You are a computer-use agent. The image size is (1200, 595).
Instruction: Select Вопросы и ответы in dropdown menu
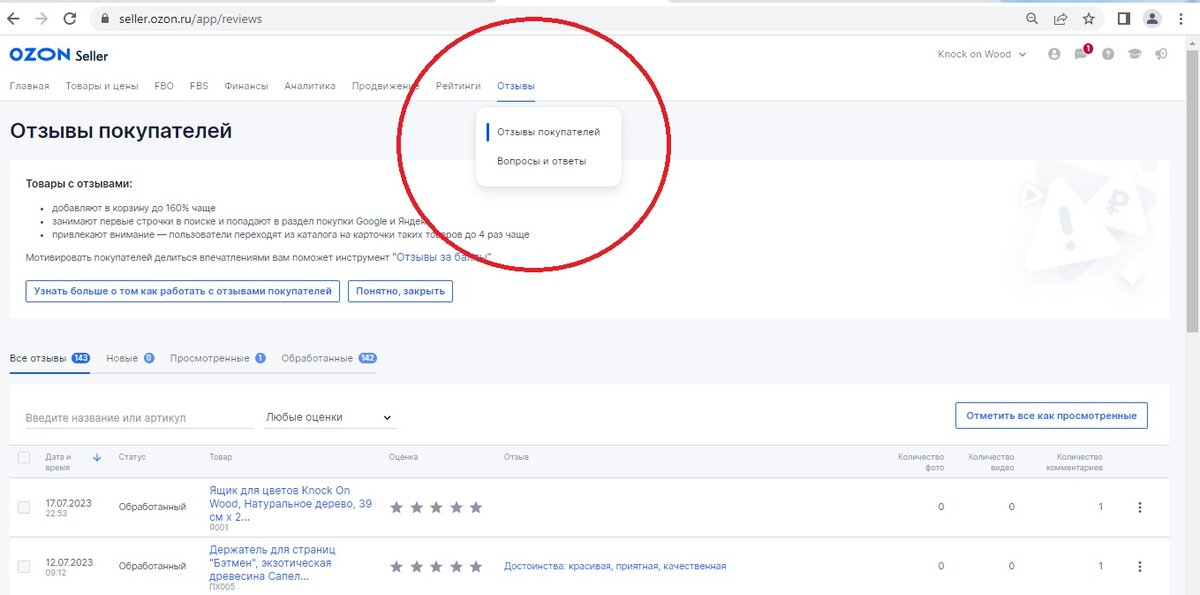pos(541,161)
